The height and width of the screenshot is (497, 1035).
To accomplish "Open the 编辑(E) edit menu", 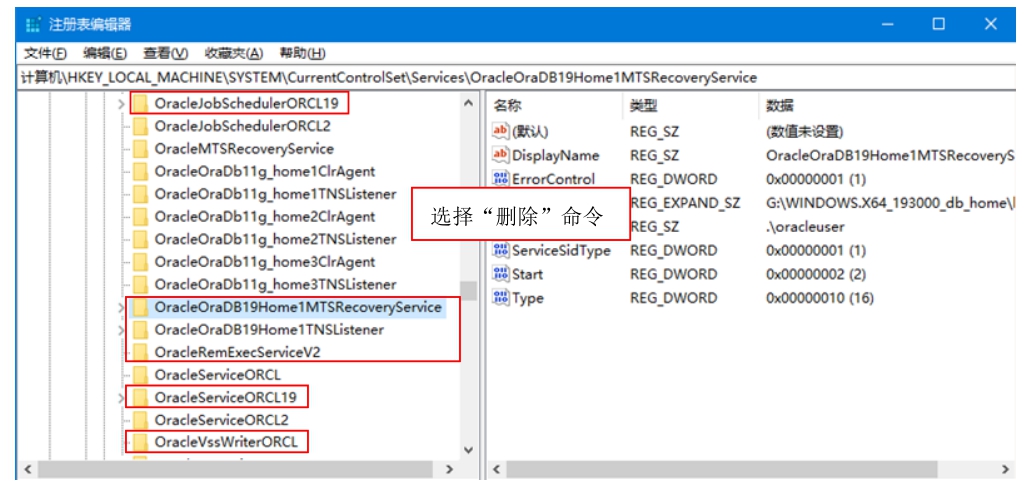I will [105, 53].
